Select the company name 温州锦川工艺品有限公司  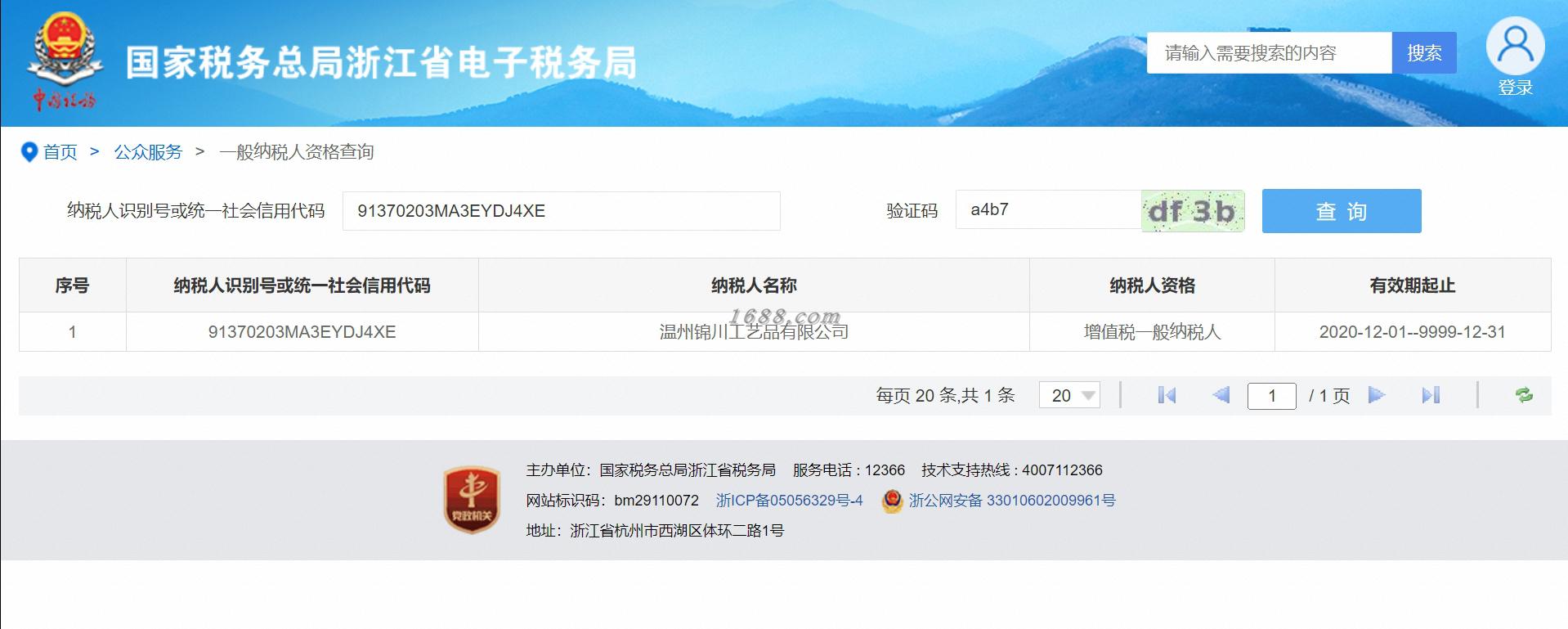tap(754, 332)
